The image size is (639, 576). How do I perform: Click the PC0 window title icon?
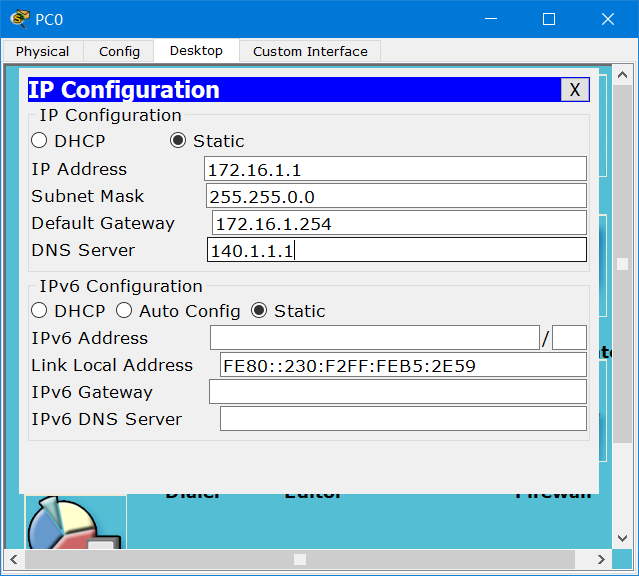click(x=20, y=19)
